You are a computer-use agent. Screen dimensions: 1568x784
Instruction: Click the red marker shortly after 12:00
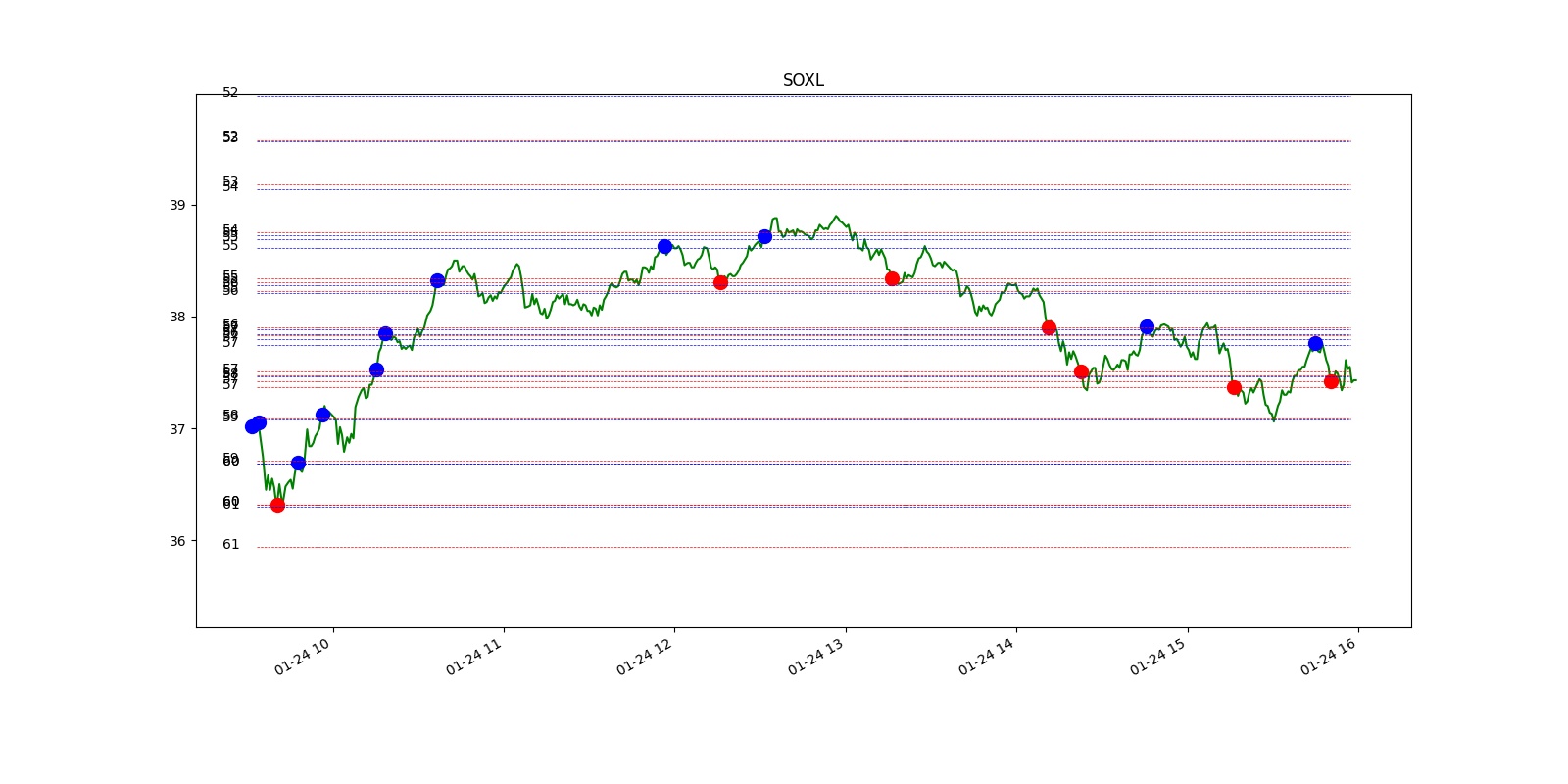[720, 282]
